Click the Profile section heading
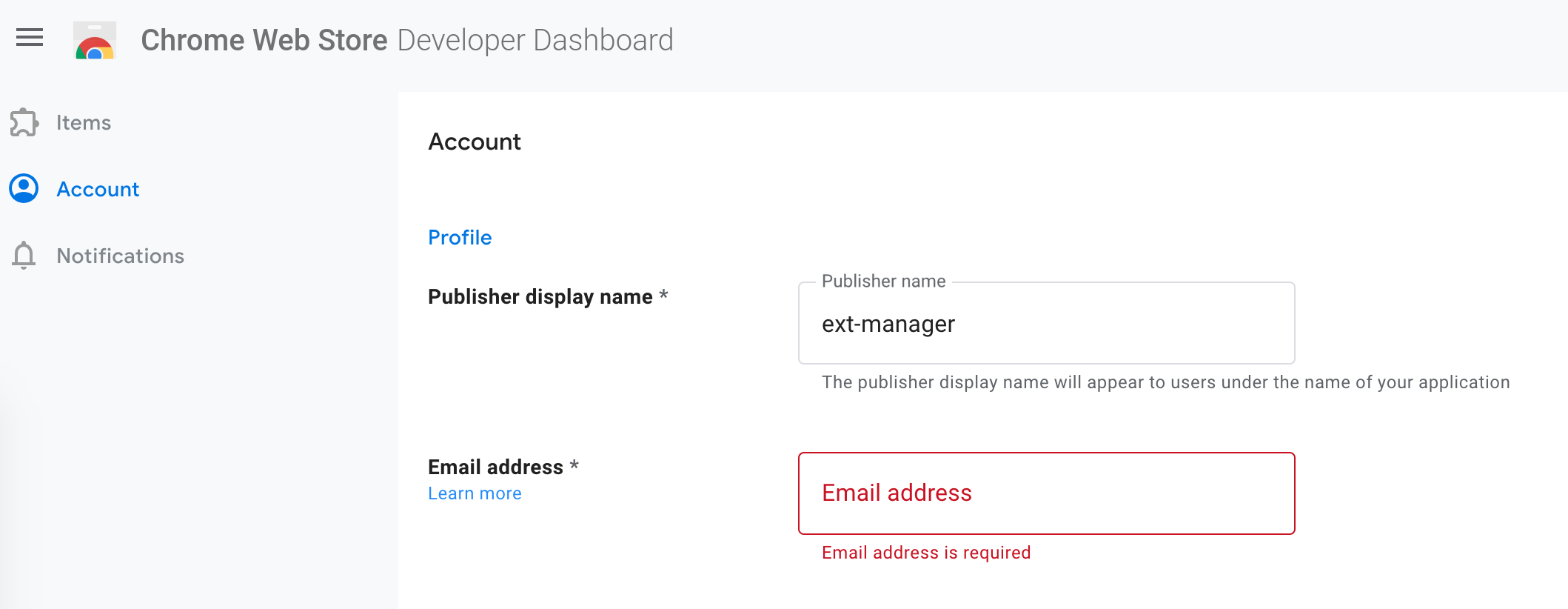This screenshot has height=609, width=1568. 460,238
